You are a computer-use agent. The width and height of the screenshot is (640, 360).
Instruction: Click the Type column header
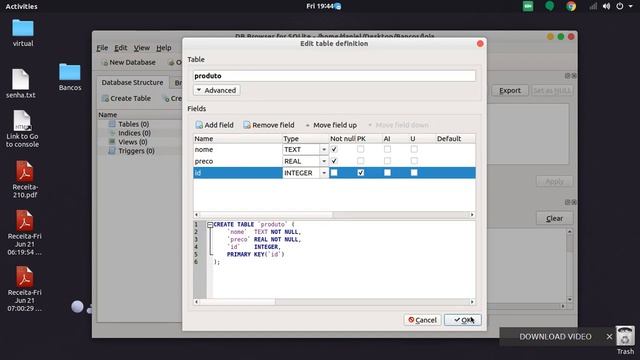(305, 139)
